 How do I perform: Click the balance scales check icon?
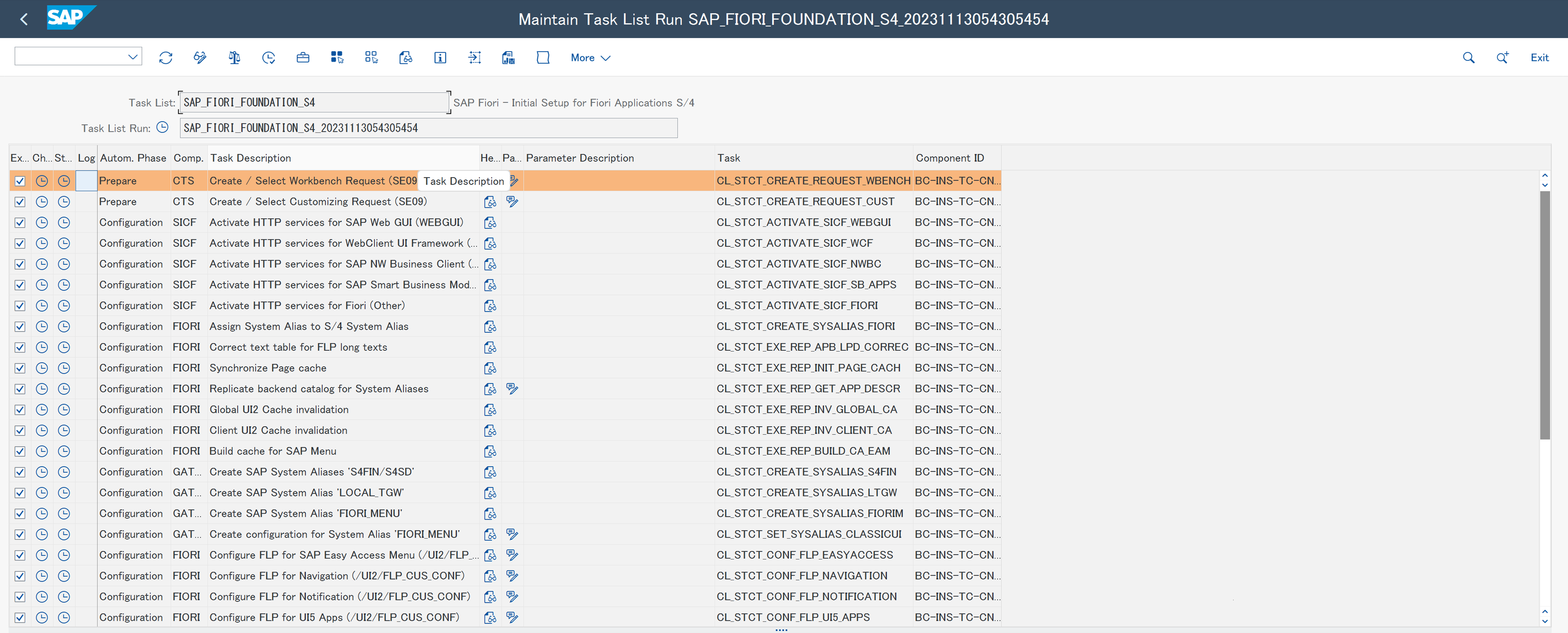pyautogui.click(x=235, y=58)
